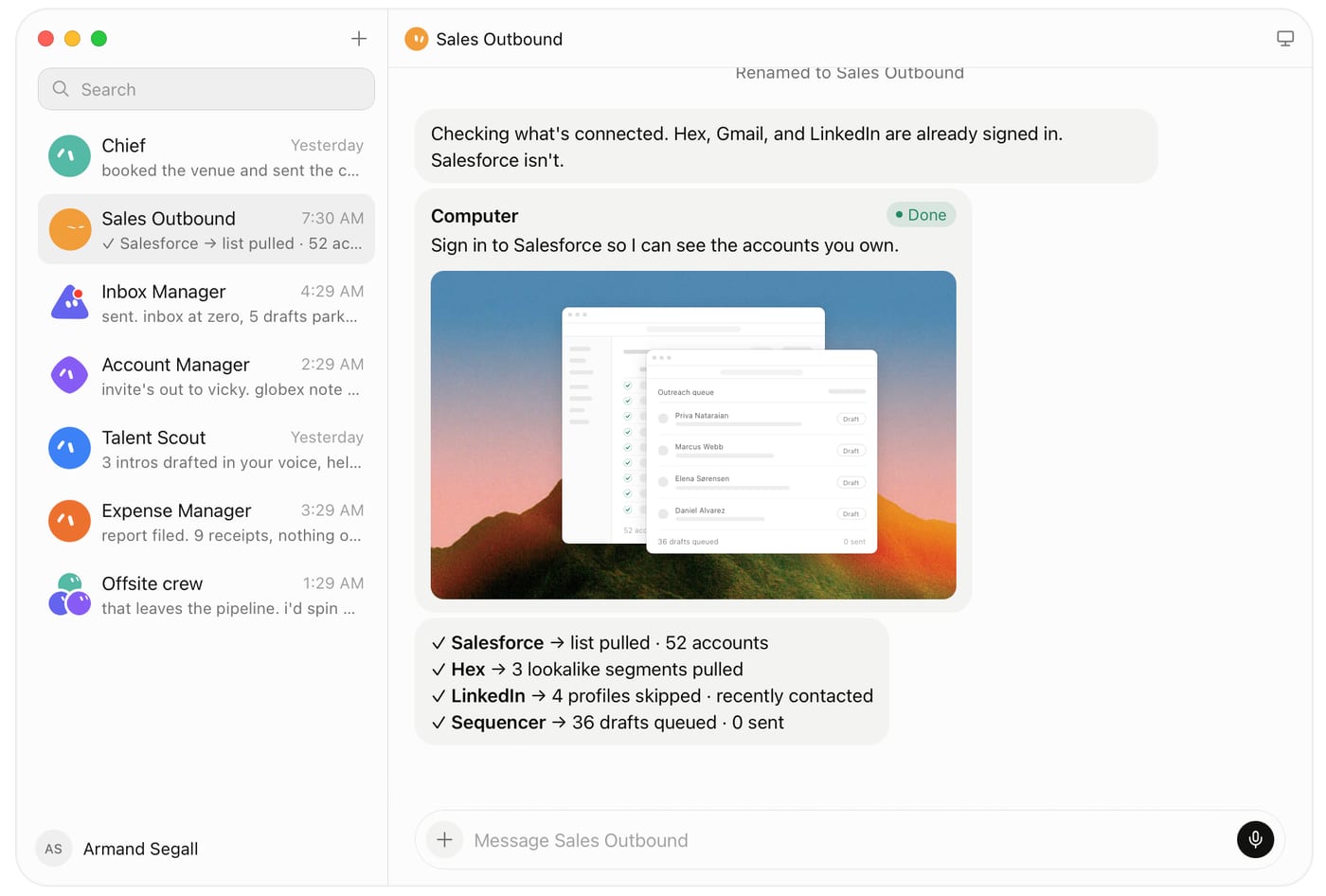
Task: Click the 'Salesforce → list pulled' summary line
Action: (x=600, y=643)
